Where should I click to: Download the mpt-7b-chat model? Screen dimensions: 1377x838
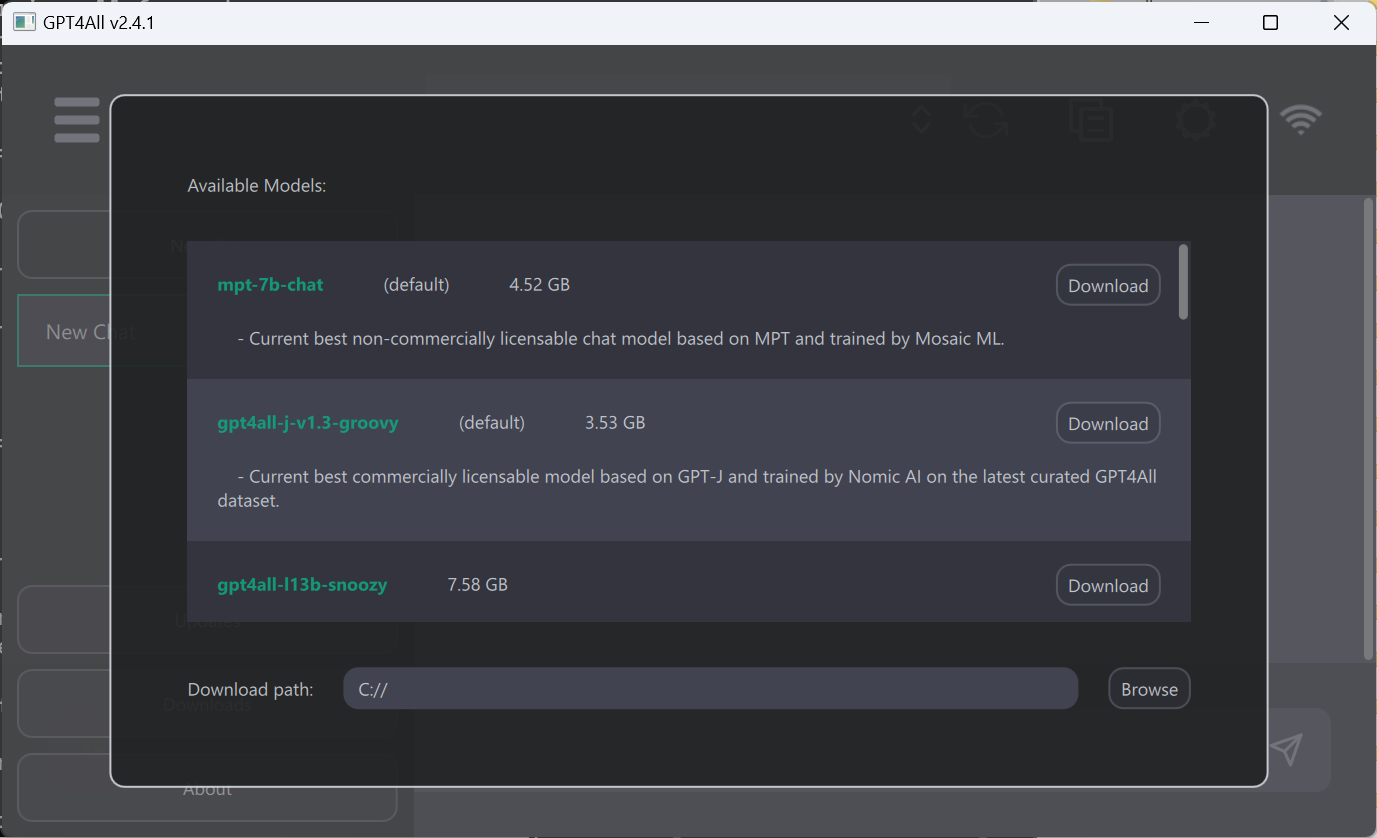pyautogui.click(x=1107, y=284)
